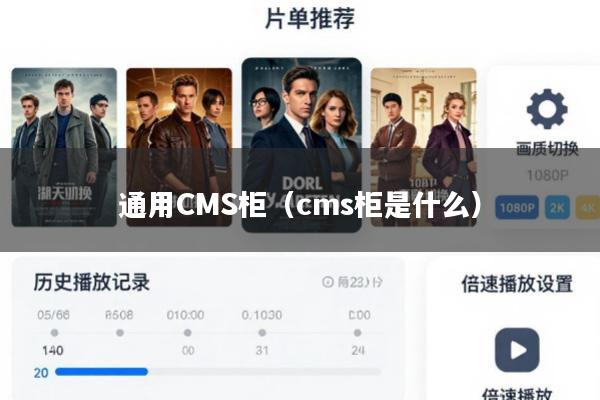Click the 05/66 history timeline dot
Viewport: 600px width, 400px height.
tap(54, 333)
